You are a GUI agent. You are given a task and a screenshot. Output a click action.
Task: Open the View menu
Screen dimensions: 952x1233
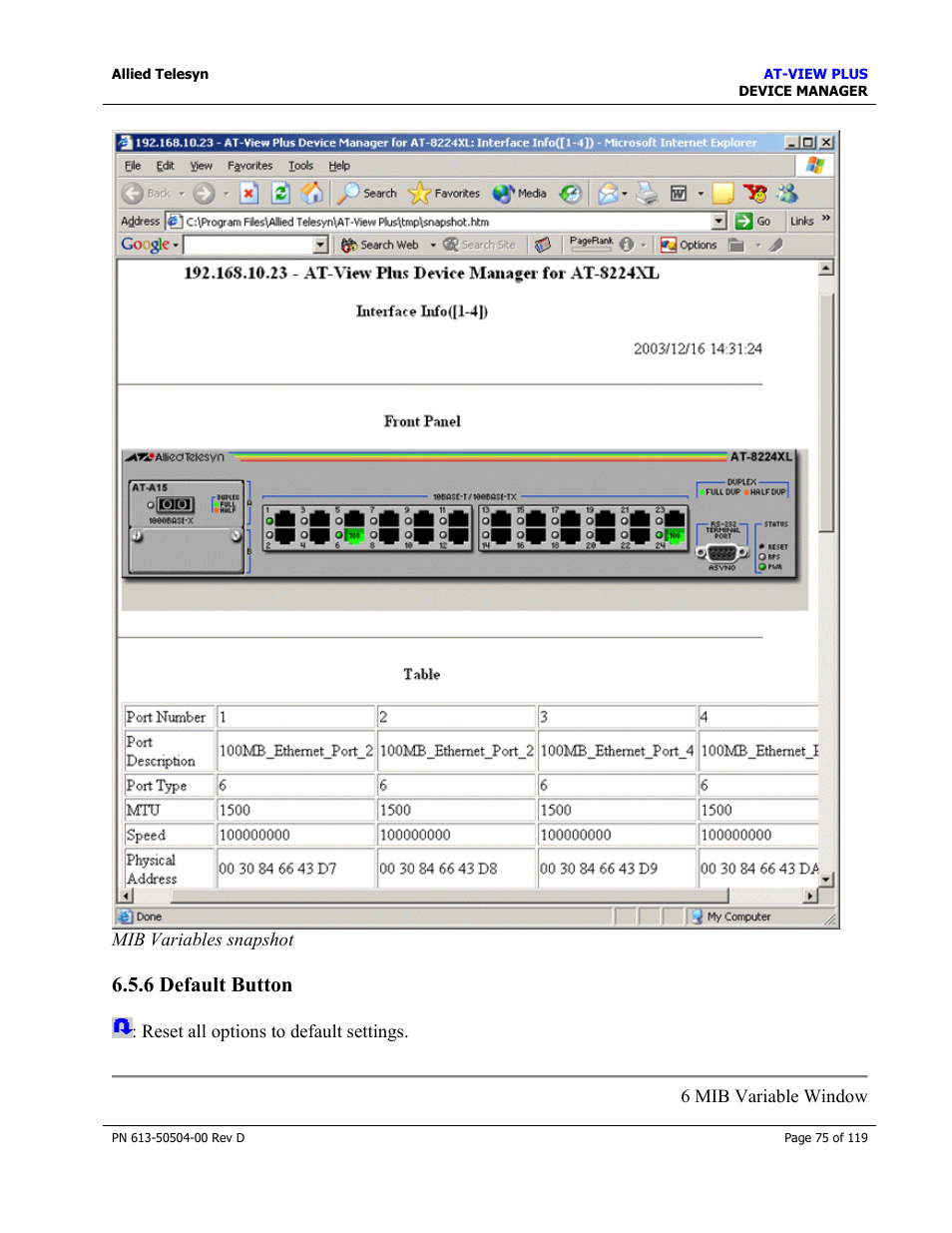202,166
